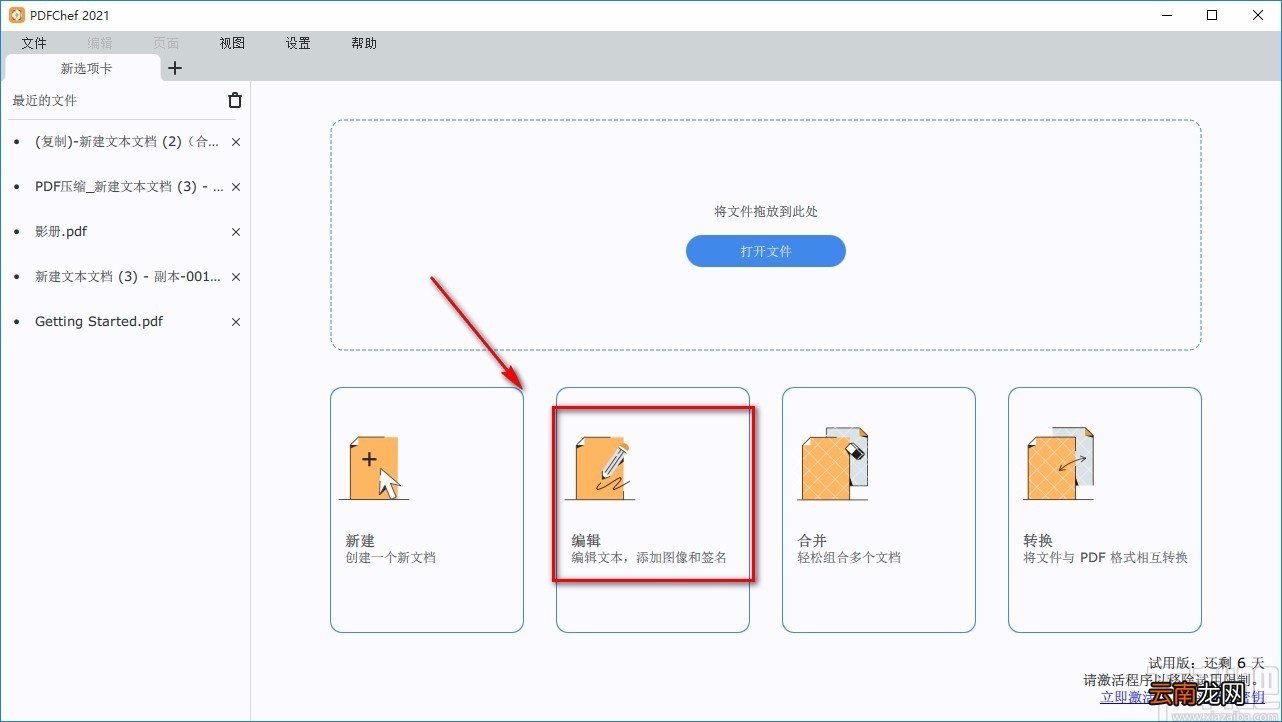This screenshot has height=722, width=1282.
Task: Maximize the PDFChef window
Action: pos(1212,15)
